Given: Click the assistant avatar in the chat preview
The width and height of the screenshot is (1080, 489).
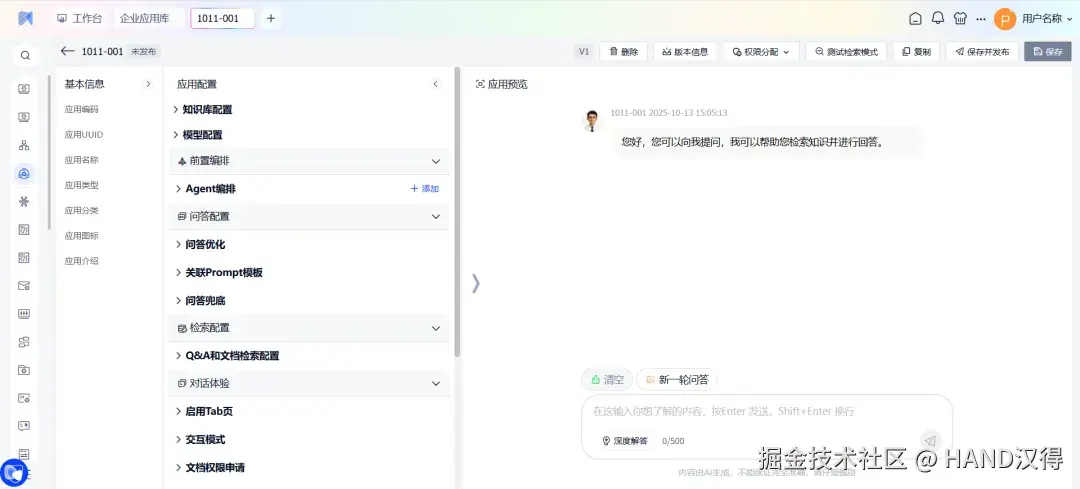Looking at the screenshot, I should tap(591, 121).
